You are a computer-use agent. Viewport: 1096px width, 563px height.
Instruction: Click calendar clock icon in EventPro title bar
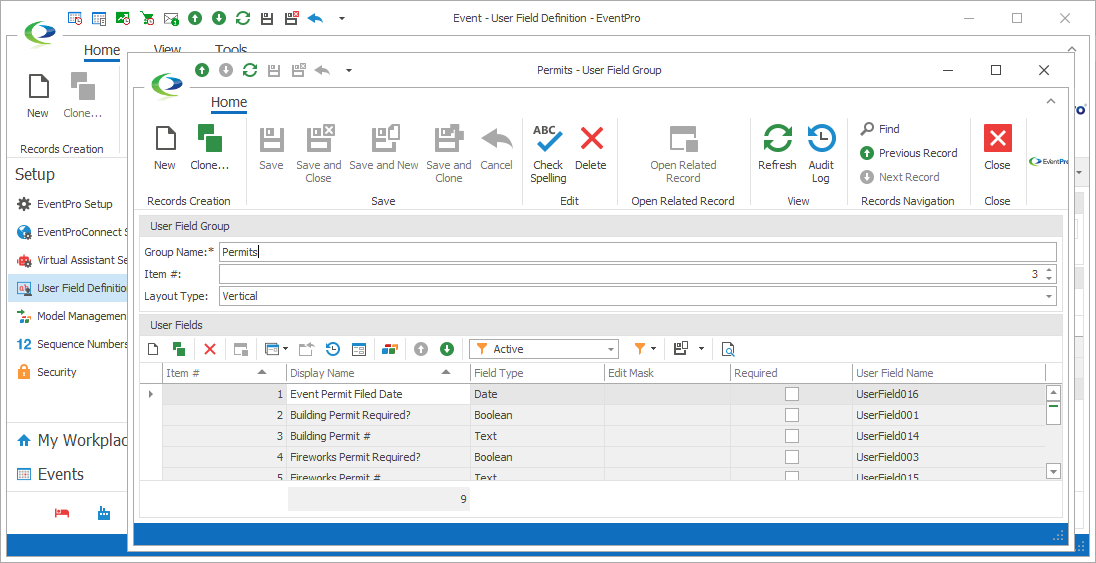click(x=75, y=18)
